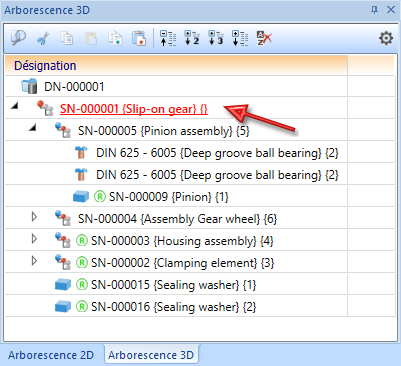Select SN-000001 {Slip-on gear} row
The width and height of the screenshot is (401, 366).
(176, 109)
